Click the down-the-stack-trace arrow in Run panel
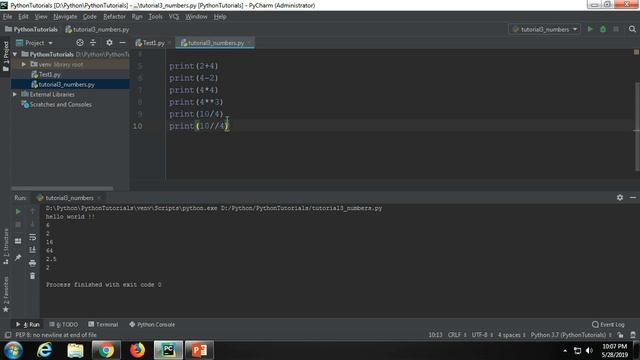Screen dimensions: 640x360 32,224
